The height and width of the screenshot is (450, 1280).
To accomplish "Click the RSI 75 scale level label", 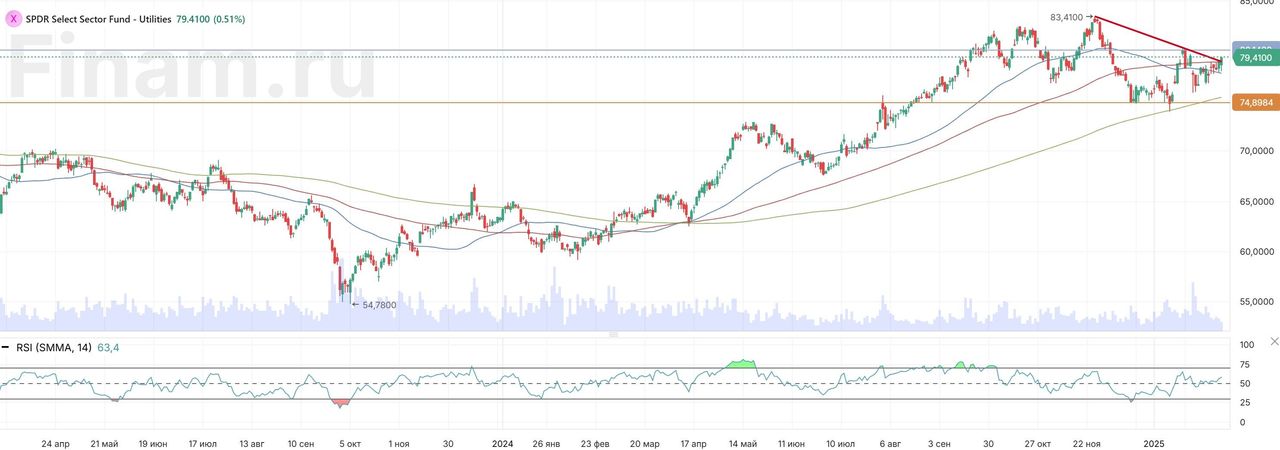I will [1246, 365].
